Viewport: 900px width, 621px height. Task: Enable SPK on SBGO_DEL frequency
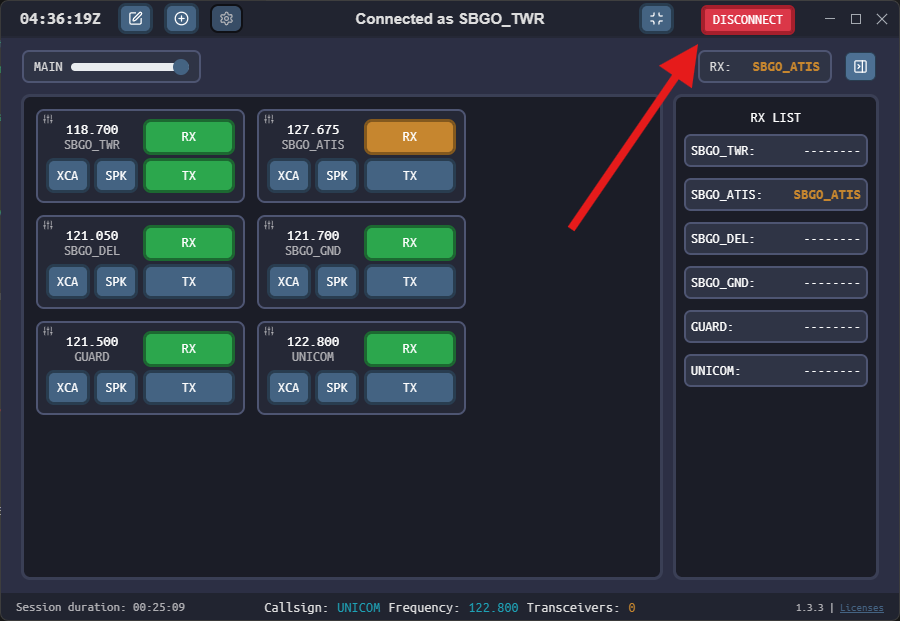click(x=116, y=282)
